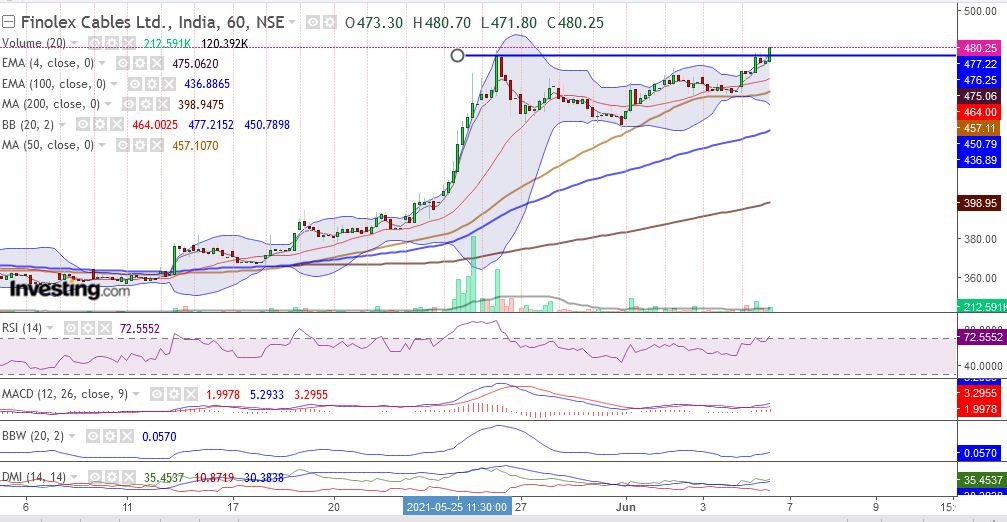The height and width of the screenshot is (522, 1007).
Task: Hide MACD plot with eye icon
Action: tap(157, 394)
